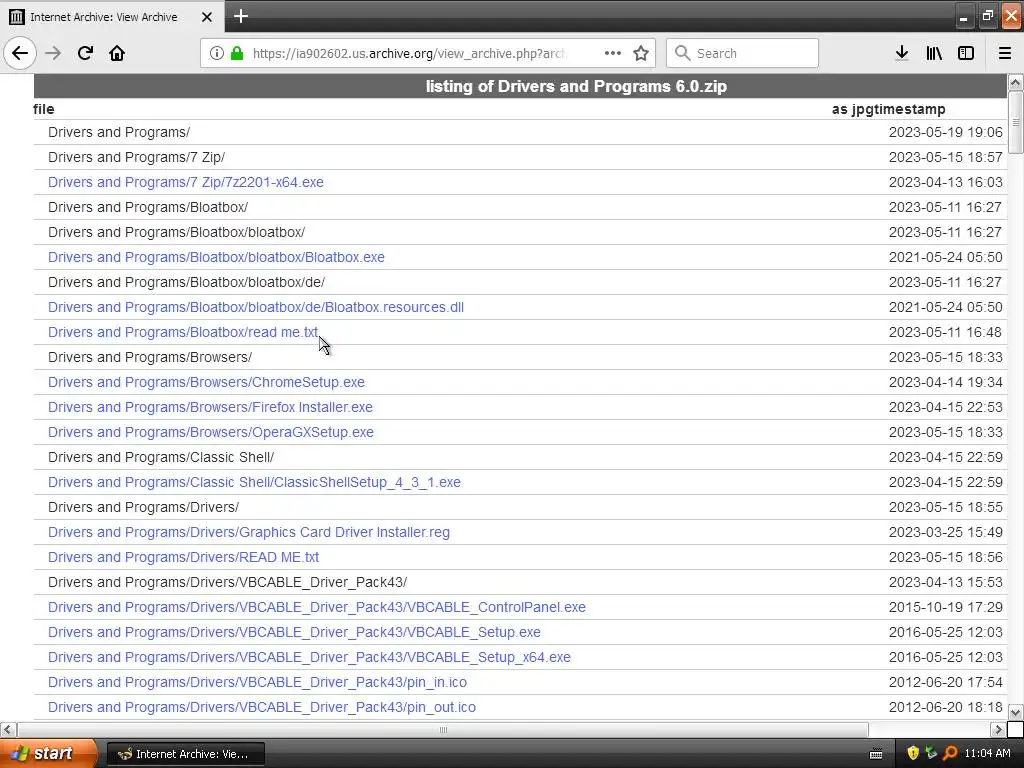Toggle the sidebars view icon
This screenshot has height=768, width=1024.
click(966, 53)
